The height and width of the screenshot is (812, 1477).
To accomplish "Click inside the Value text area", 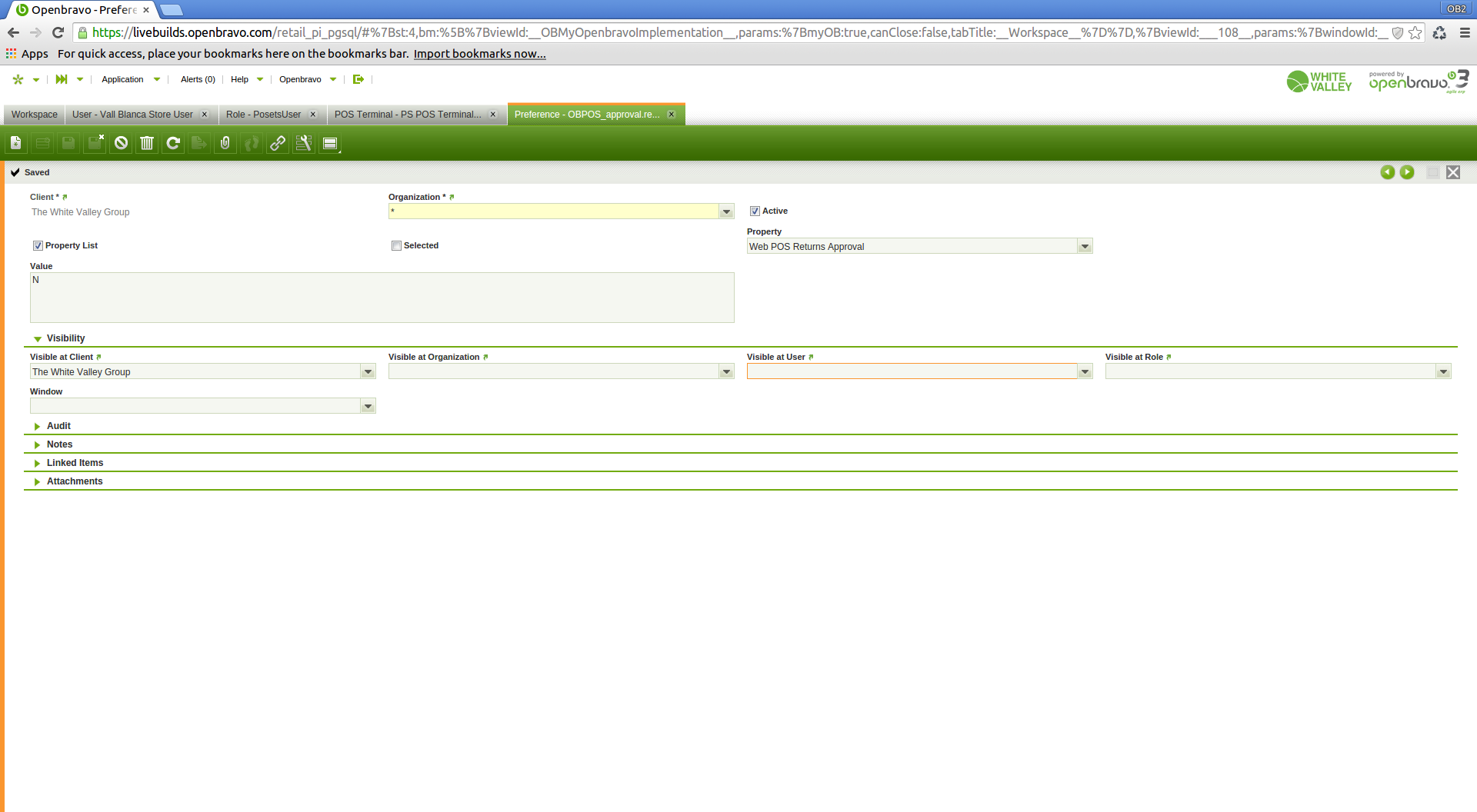I will [x=382, y=298].
